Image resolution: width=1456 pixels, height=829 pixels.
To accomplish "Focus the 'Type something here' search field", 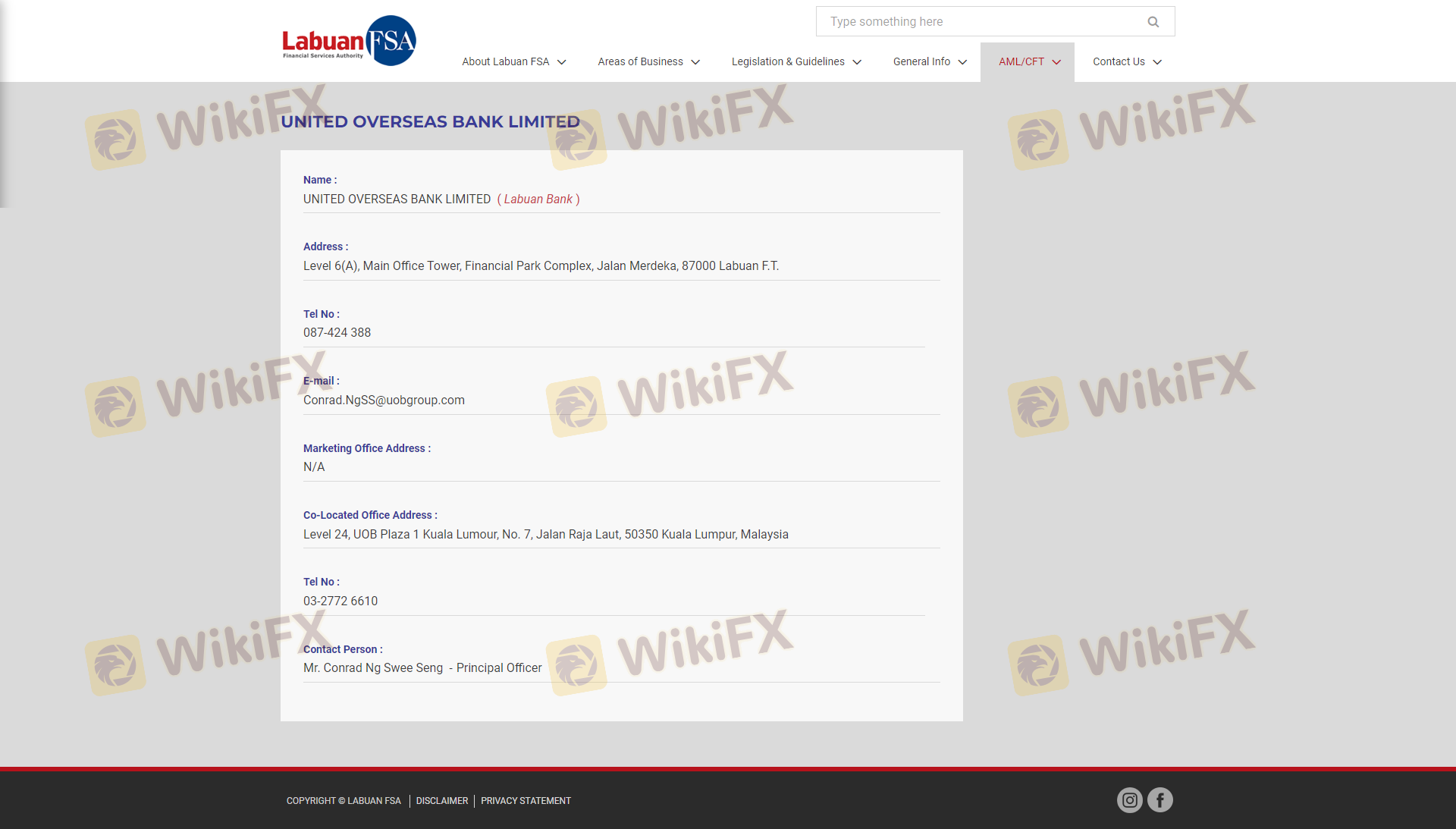I will pos(995,22).
